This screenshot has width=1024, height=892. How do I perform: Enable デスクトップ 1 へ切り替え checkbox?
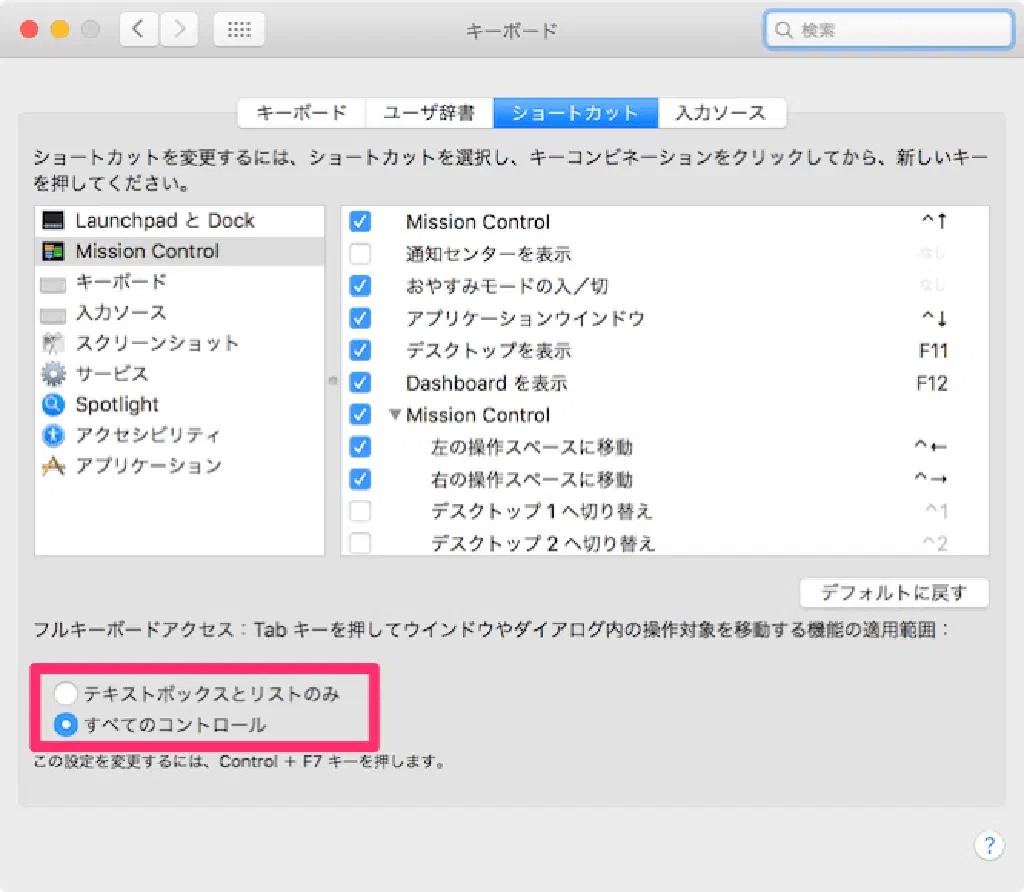point(360,512)
